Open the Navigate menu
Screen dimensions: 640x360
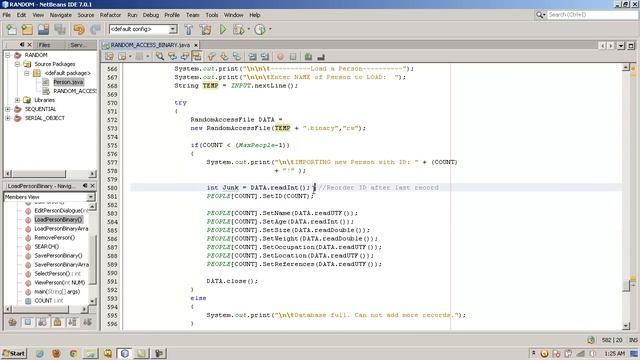pyautogui.click(x=61, y=15)
